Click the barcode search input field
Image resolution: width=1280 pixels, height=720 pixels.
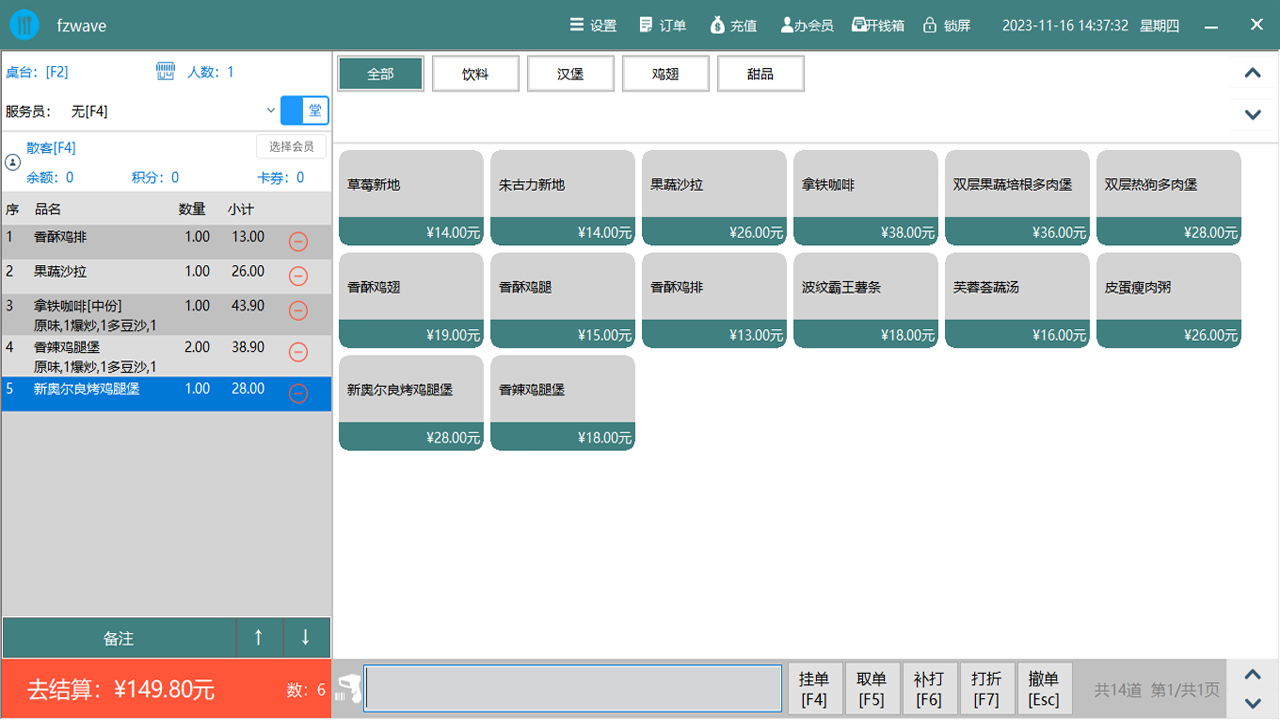(572, 689)
